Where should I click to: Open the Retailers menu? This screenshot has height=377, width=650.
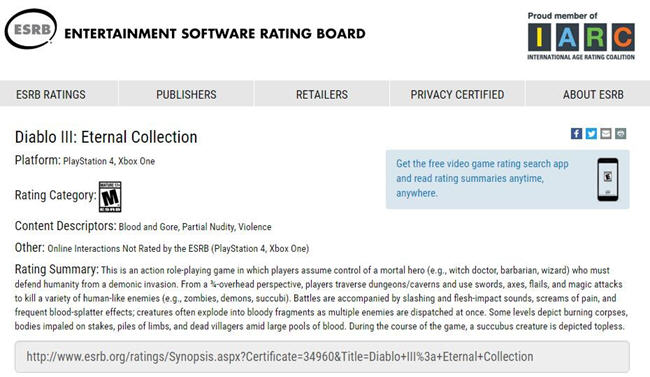(322, 95)
